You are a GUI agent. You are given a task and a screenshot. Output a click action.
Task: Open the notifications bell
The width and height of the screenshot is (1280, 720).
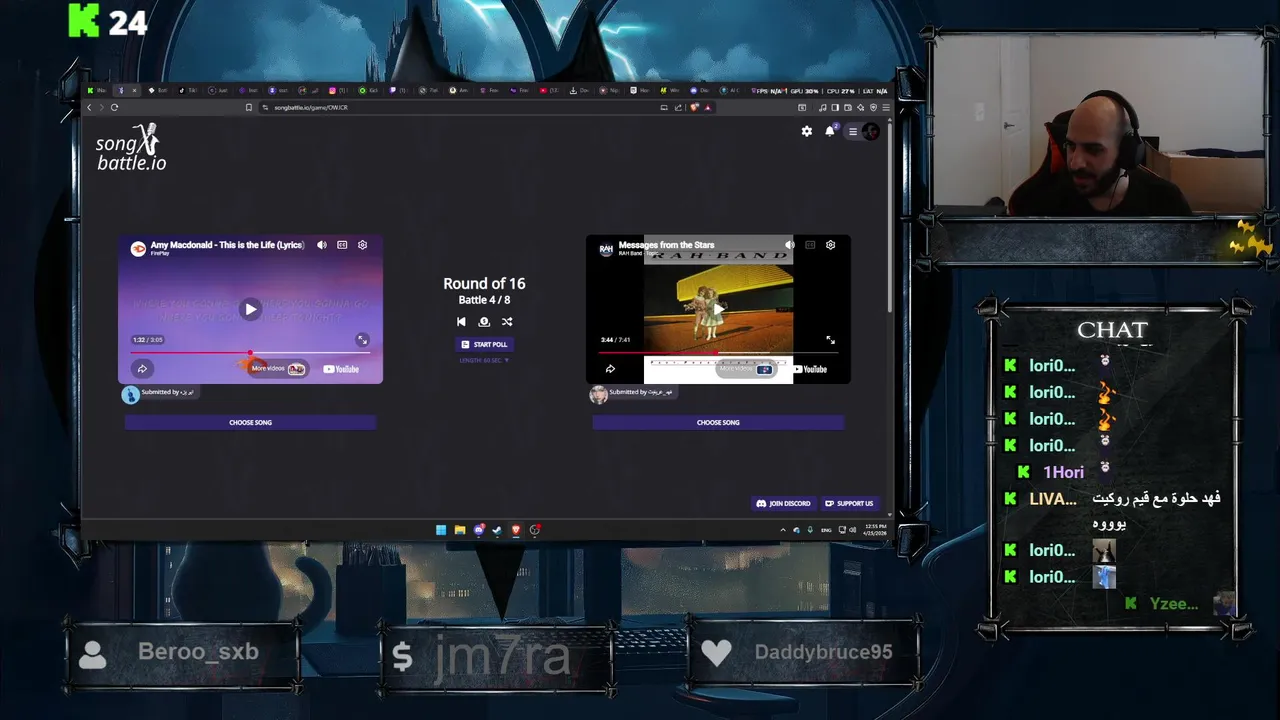830,131
